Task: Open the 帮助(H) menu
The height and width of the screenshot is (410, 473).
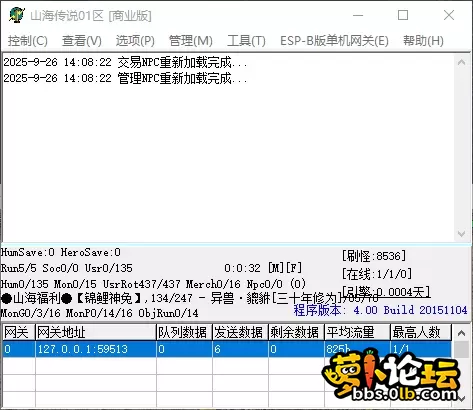Action: [x=423, y=41]
